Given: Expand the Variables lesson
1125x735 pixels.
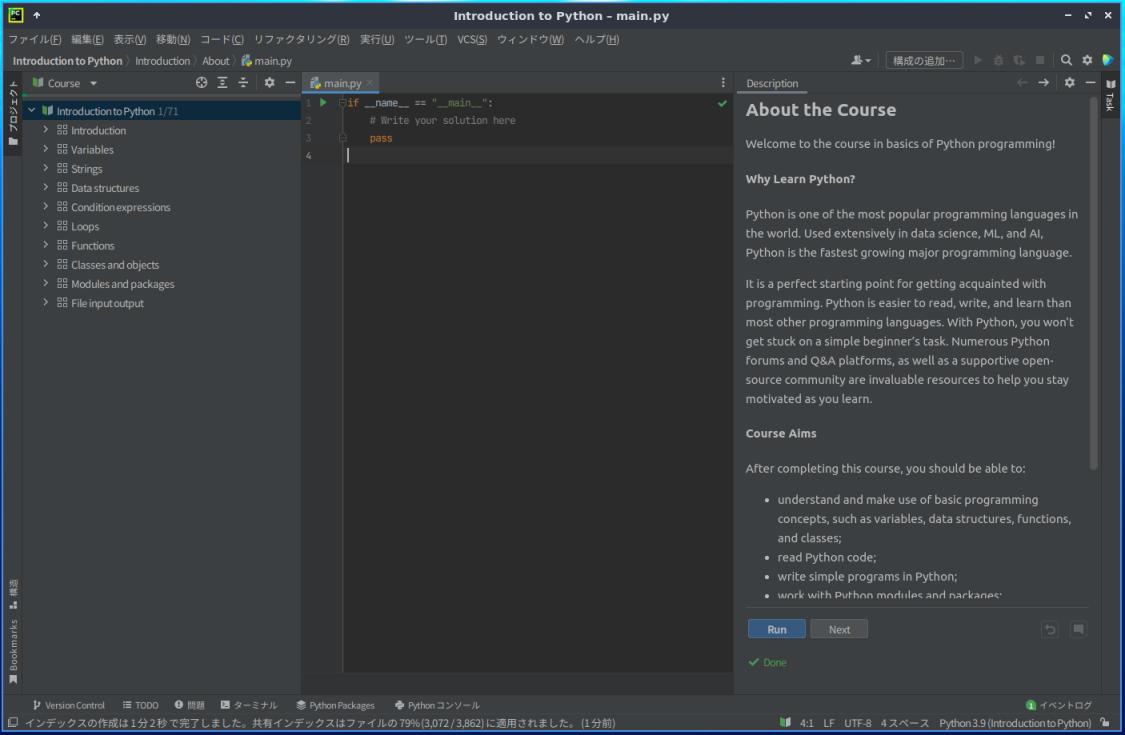Looking at the screenshot, I should coord(46,149).
